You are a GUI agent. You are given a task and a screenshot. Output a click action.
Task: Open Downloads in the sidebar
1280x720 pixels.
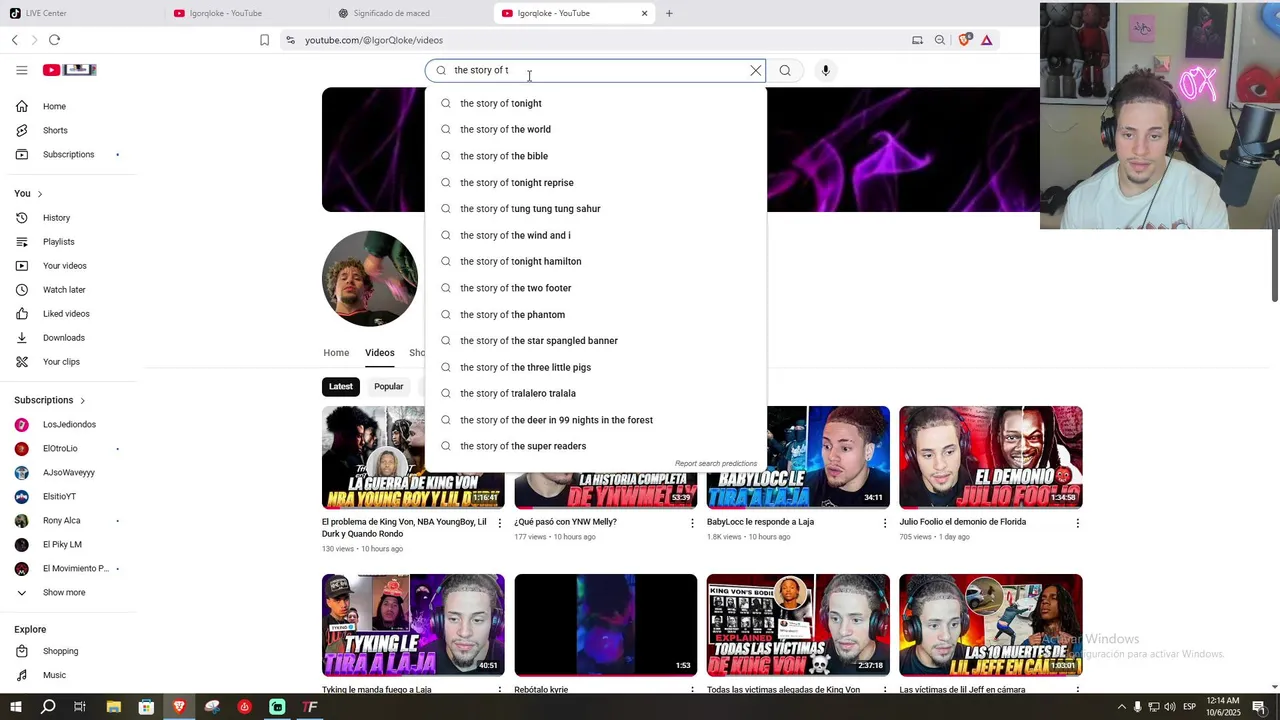[68, 337]
